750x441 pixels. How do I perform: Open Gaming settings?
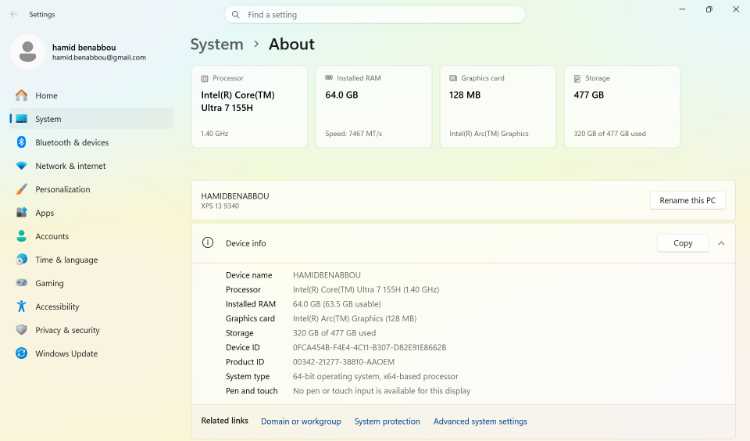(x=91, y=283)
